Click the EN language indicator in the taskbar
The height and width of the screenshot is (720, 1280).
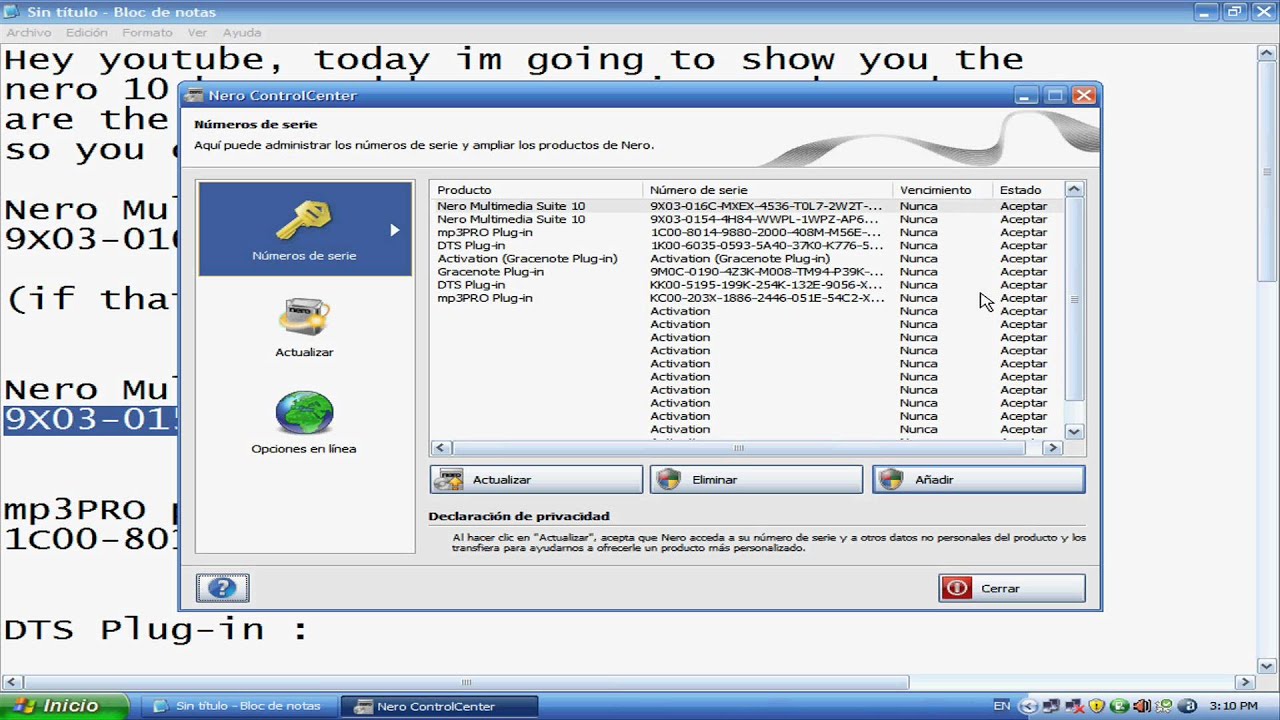1001,705
